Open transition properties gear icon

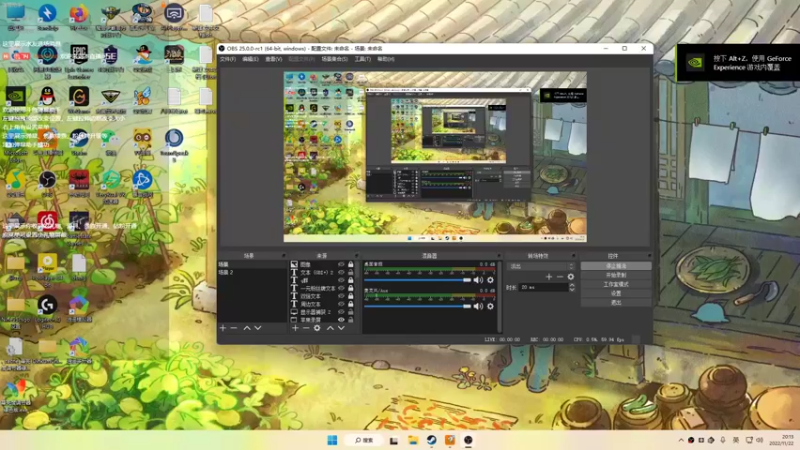click(x=571, y=277)
